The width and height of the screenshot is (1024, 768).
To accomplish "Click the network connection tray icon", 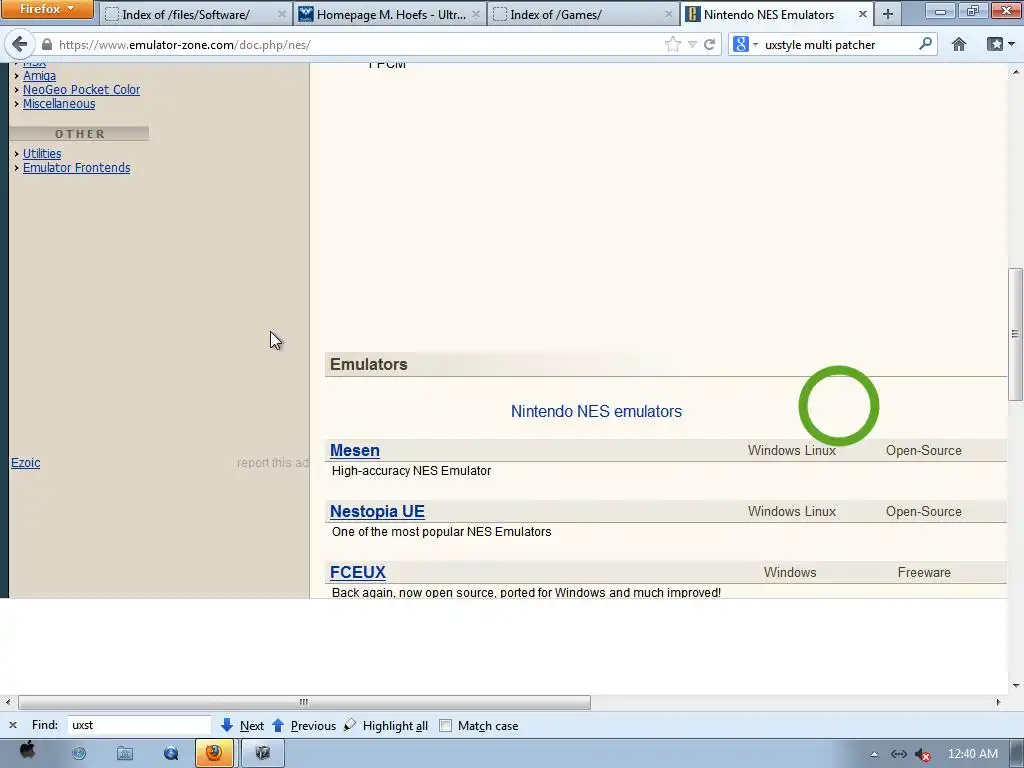I will (899, 754).
